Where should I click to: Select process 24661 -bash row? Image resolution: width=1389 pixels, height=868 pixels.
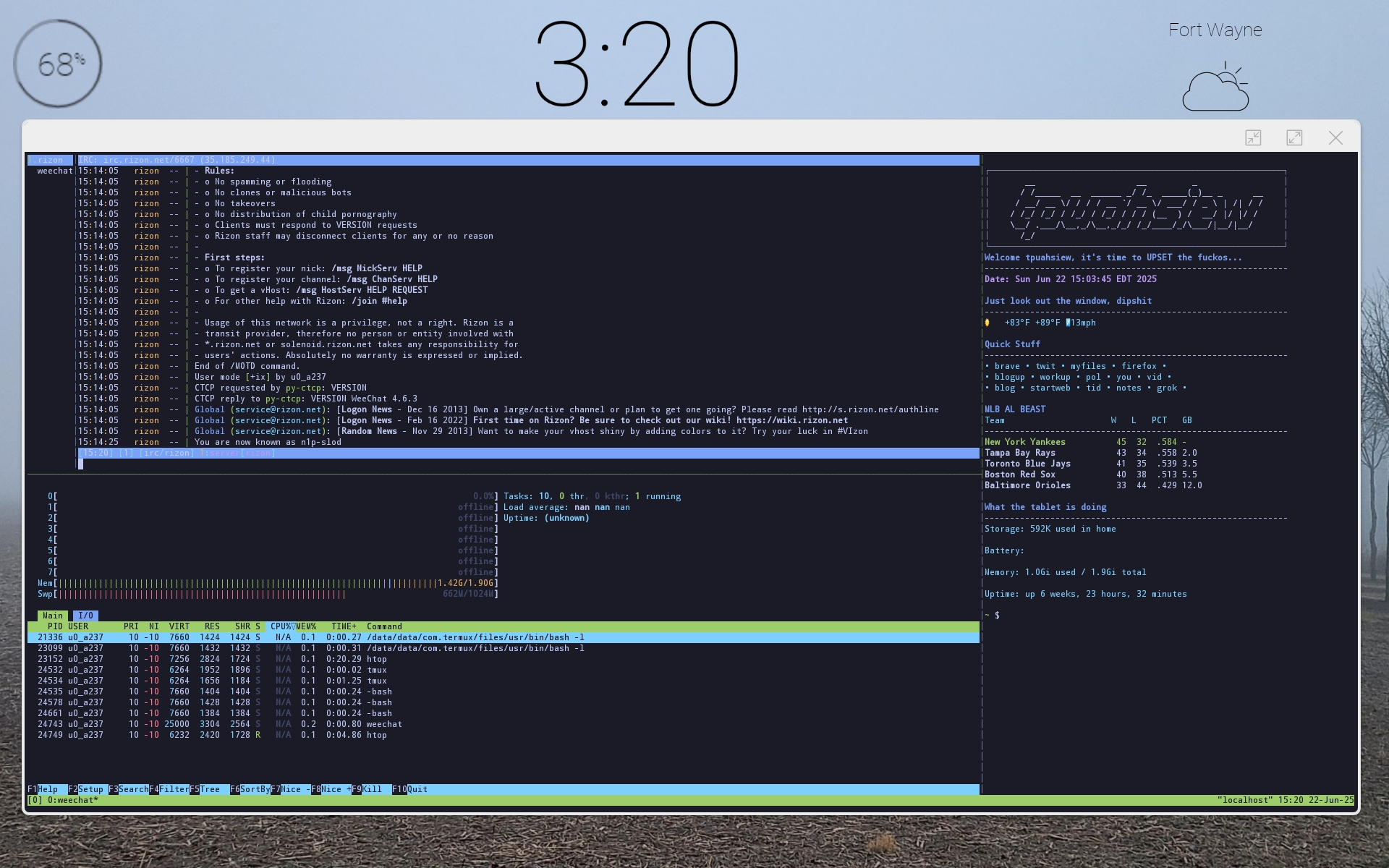504,713
